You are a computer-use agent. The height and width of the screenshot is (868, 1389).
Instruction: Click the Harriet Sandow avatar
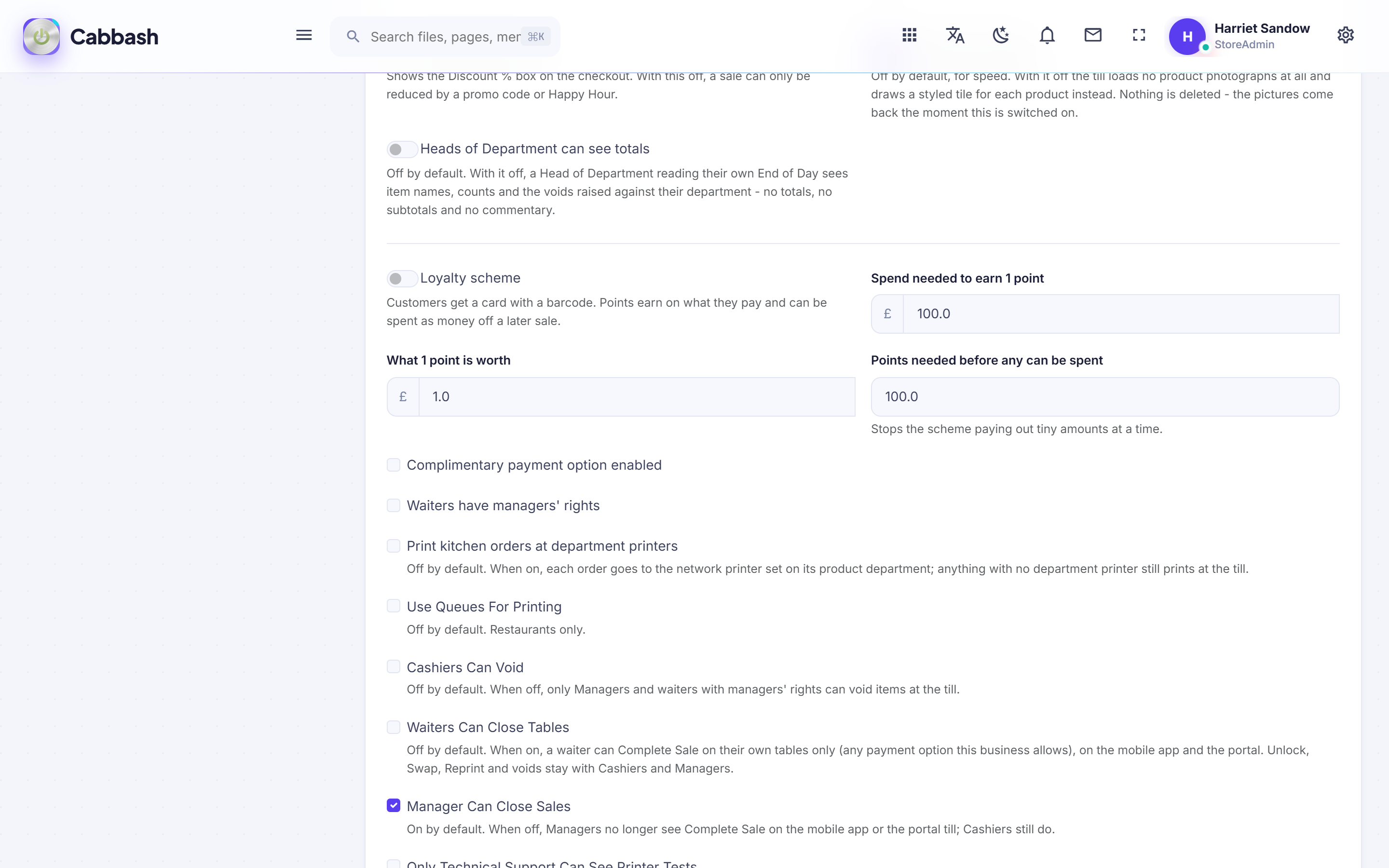tap(1187, 37)
